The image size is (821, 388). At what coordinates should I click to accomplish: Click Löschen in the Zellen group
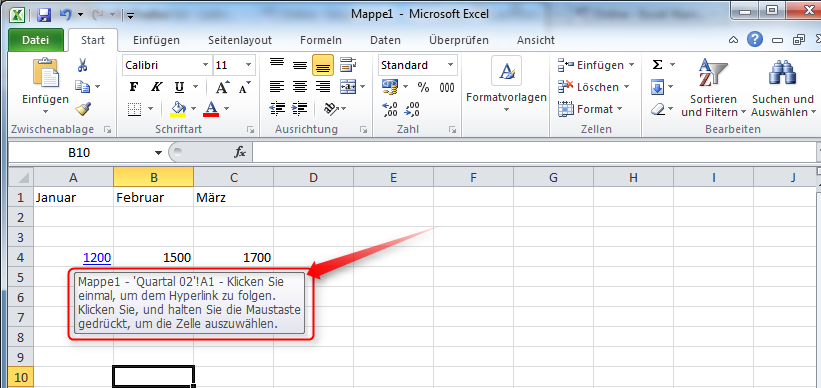594,87
